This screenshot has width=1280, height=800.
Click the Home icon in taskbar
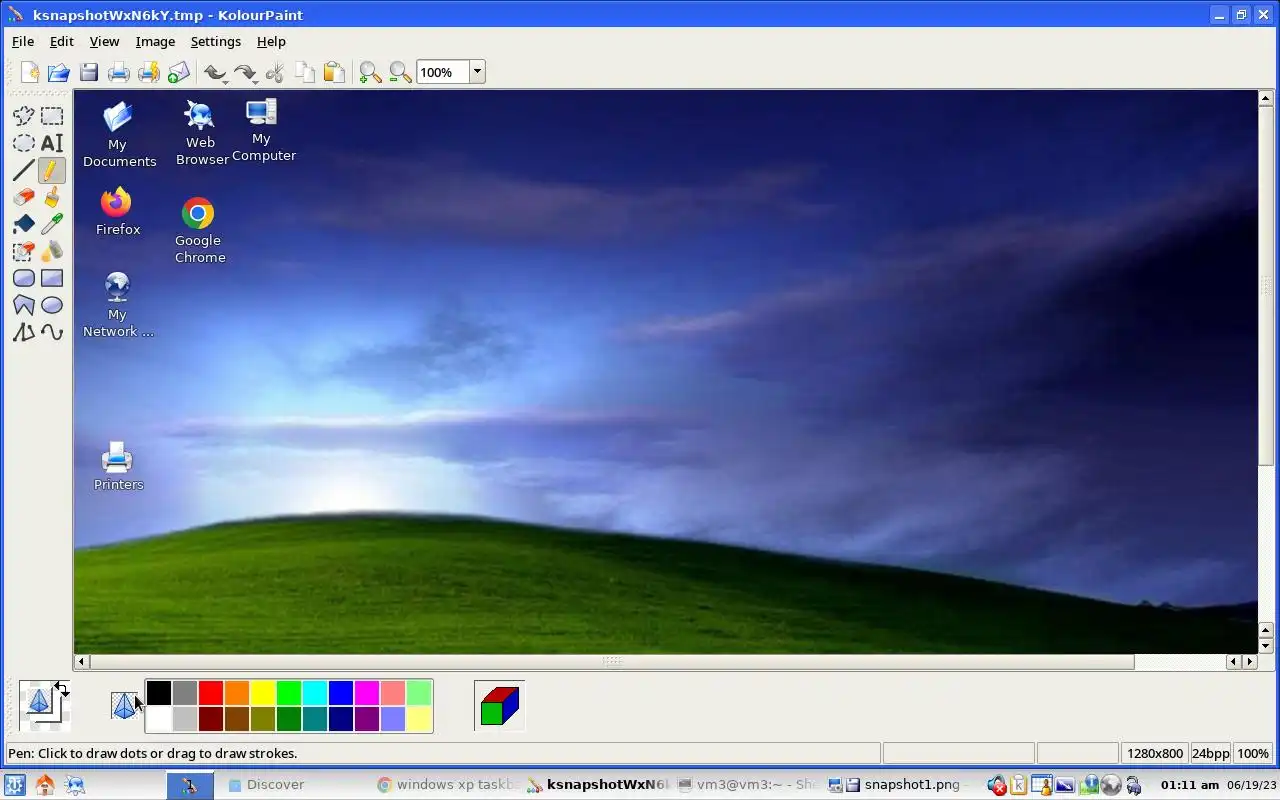click(x=45, y=785)
